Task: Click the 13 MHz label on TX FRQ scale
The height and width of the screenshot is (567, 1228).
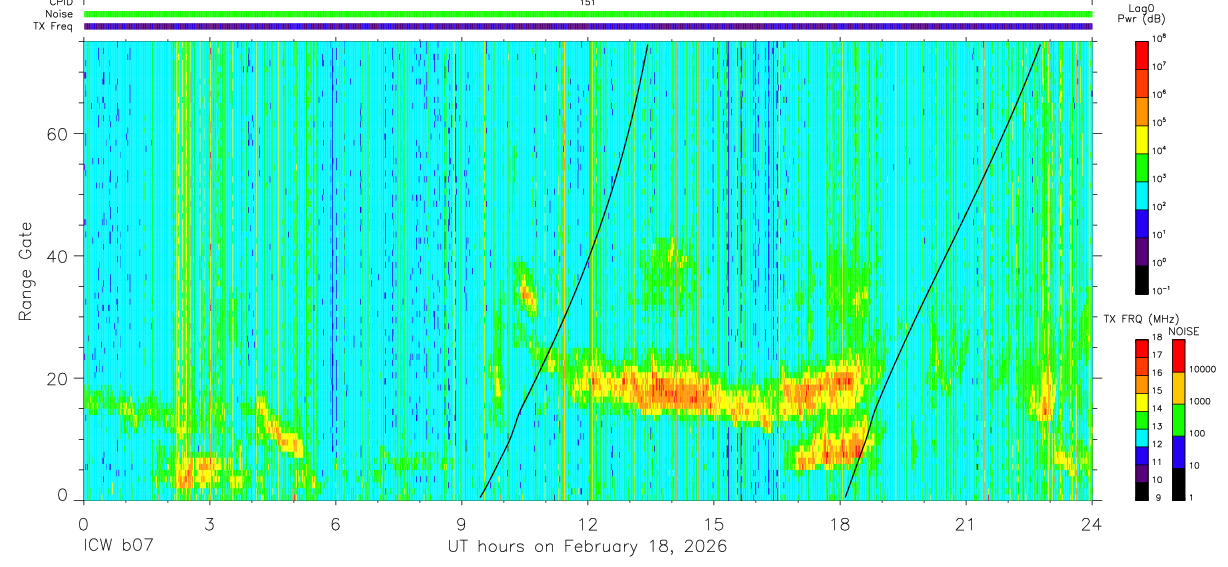Action: pos(1156,427)
